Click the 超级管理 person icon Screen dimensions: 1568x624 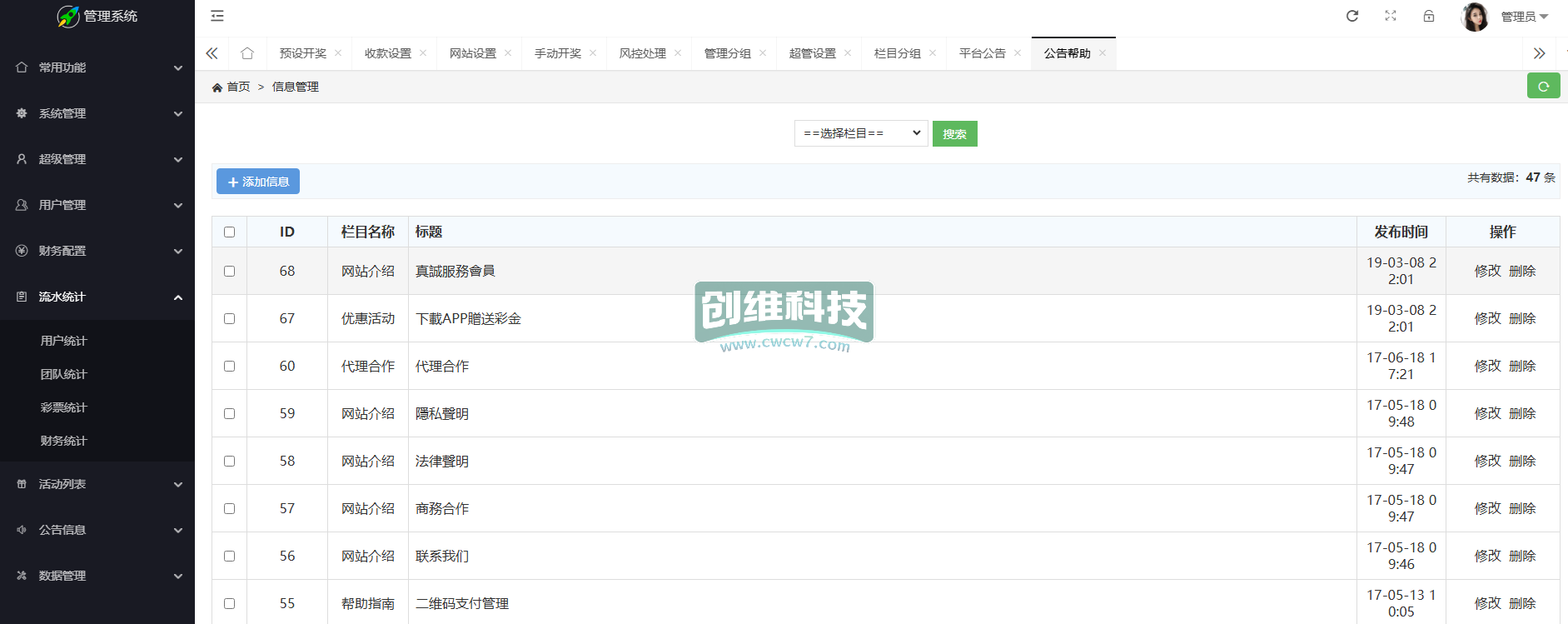pyautogui.click(x=22, y=159)
